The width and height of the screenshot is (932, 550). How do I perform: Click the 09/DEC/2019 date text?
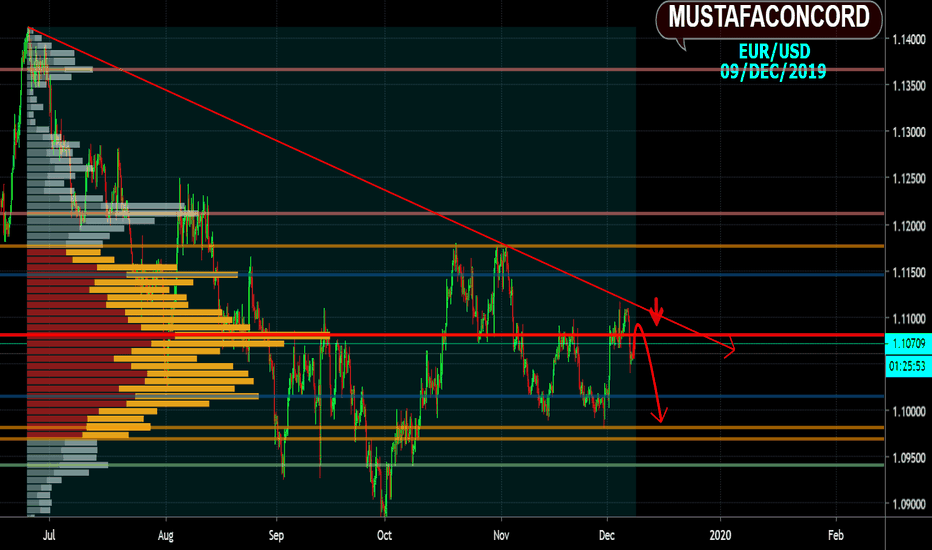coord(773,71)
